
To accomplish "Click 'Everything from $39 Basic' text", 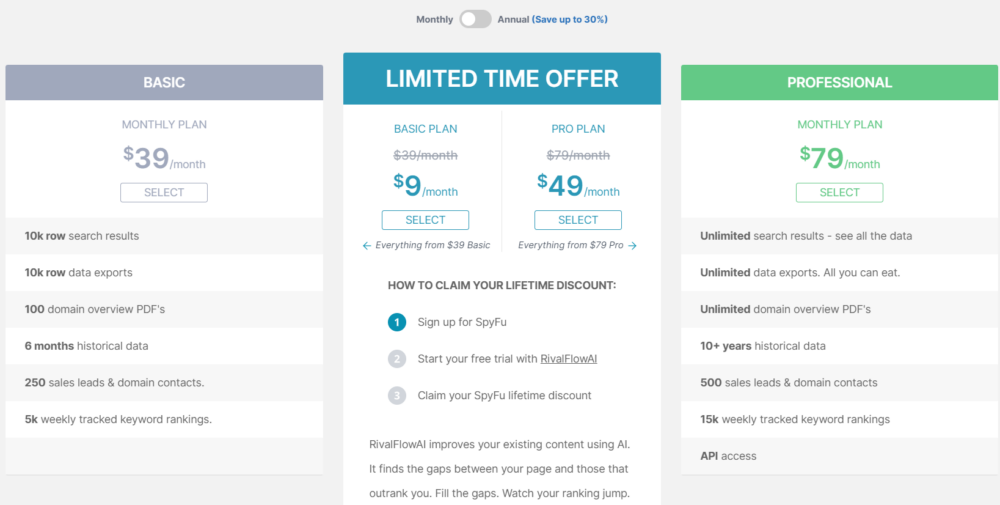I will [x=432, y=245].
